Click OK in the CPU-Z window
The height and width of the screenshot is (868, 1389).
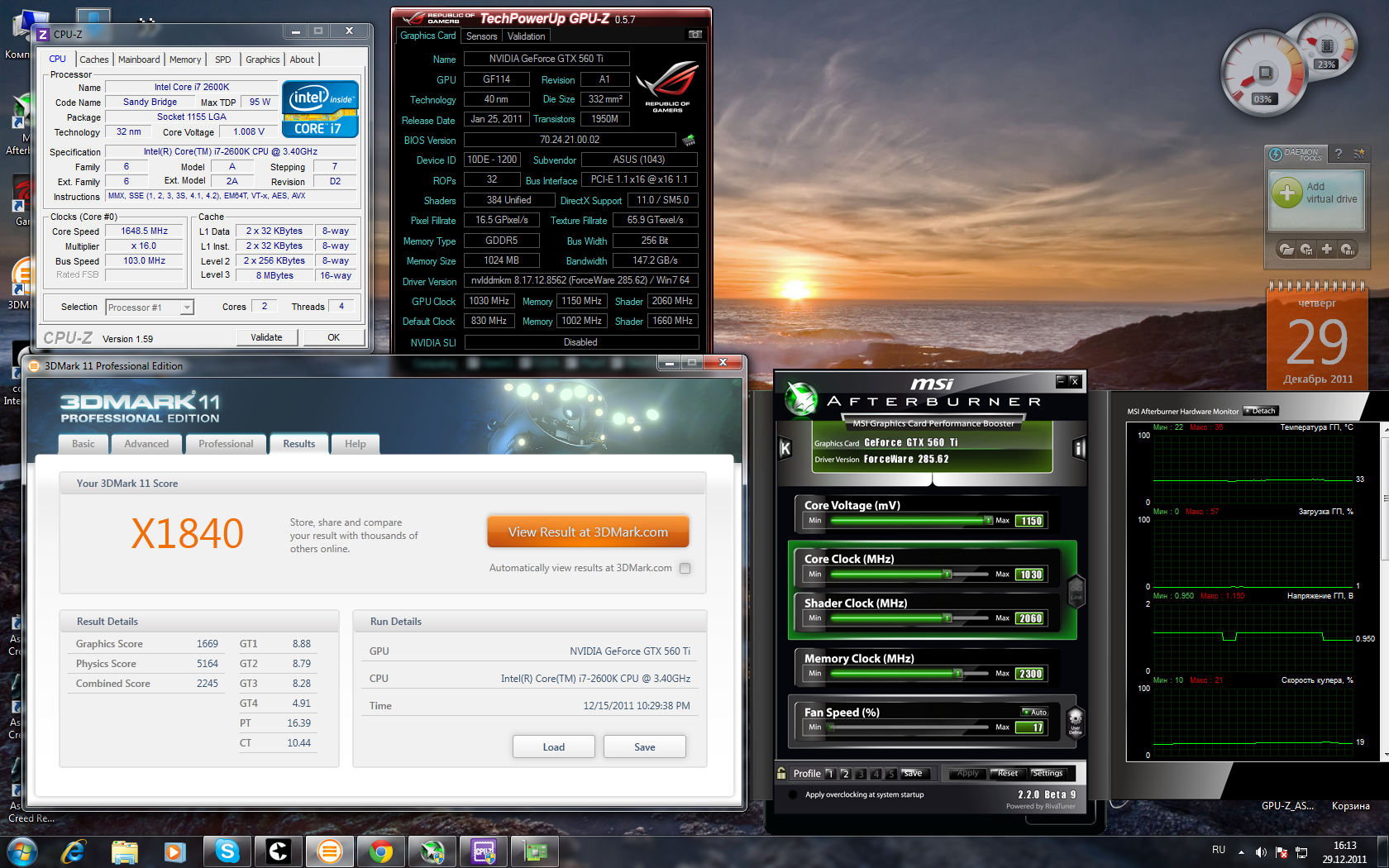333,337
